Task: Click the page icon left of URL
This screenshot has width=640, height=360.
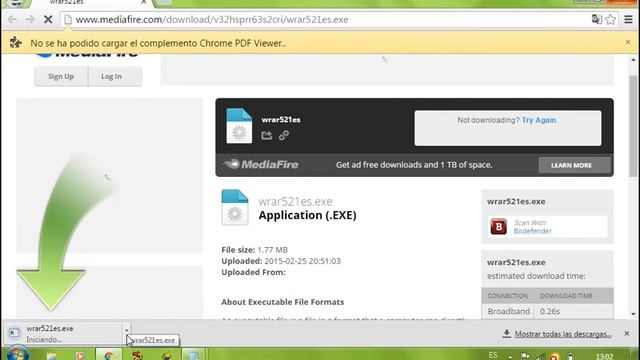Action: point(68,19)
